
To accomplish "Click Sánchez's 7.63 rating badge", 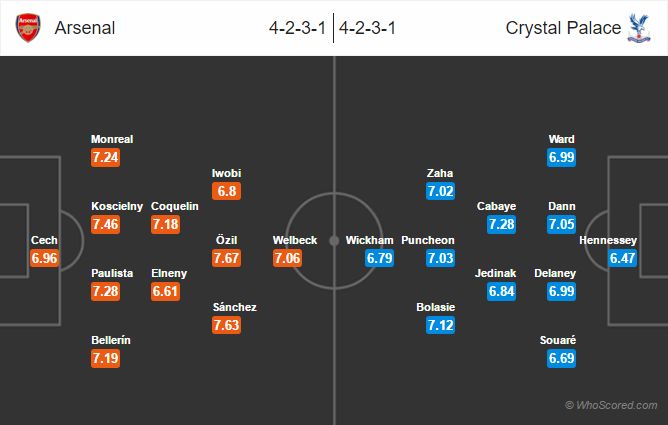I will 226,324.
